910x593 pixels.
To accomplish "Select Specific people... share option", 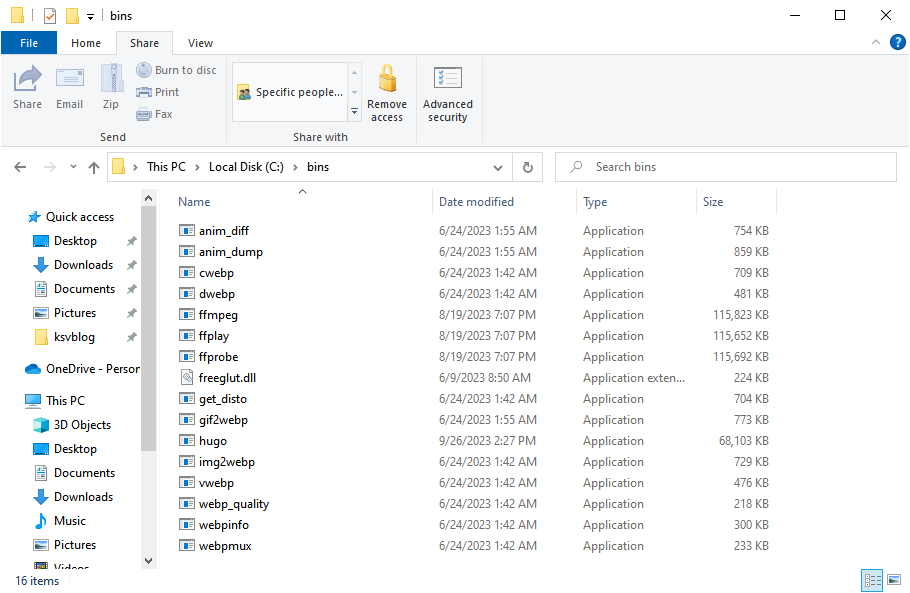I will pyautogui.click(x=290, y=92).
